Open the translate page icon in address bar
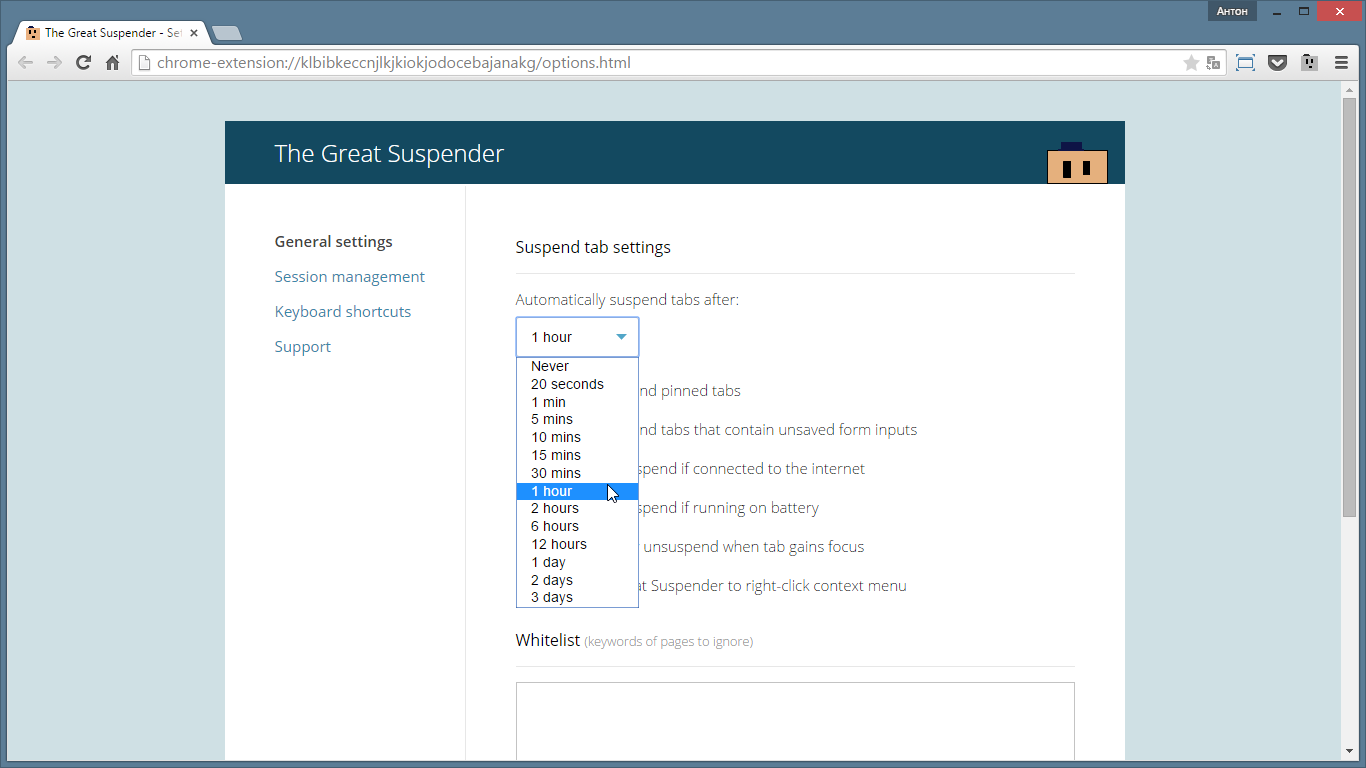1366x768 pixels. click(1213, 63)
